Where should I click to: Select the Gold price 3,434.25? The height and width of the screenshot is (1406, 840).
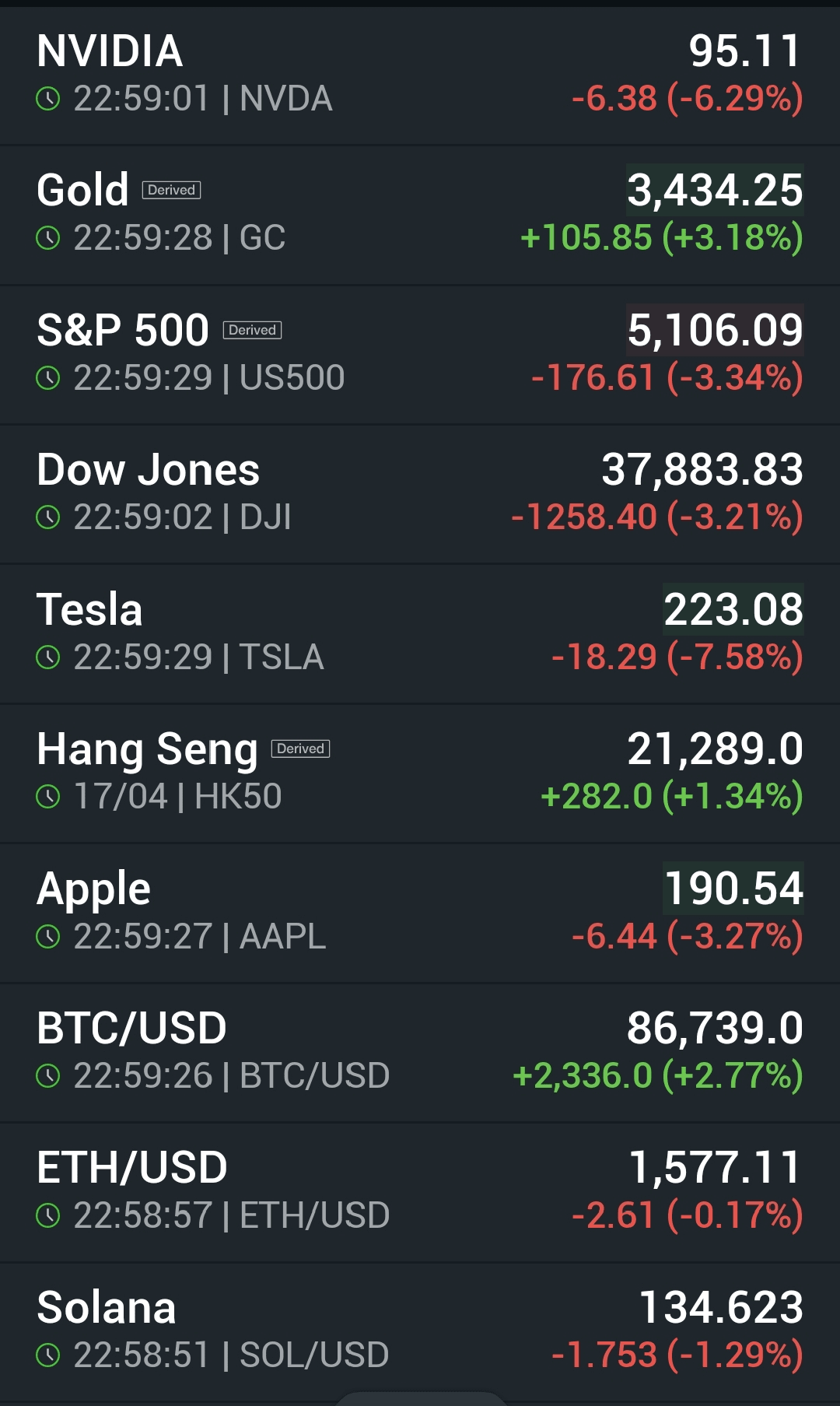pos(715,191)
